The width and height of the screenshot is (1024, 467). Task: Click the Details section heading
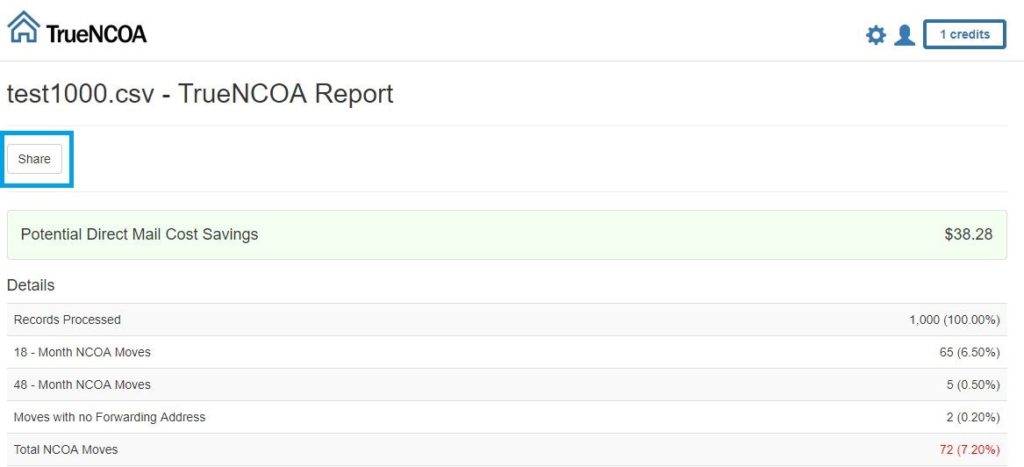tap(31, 285)
